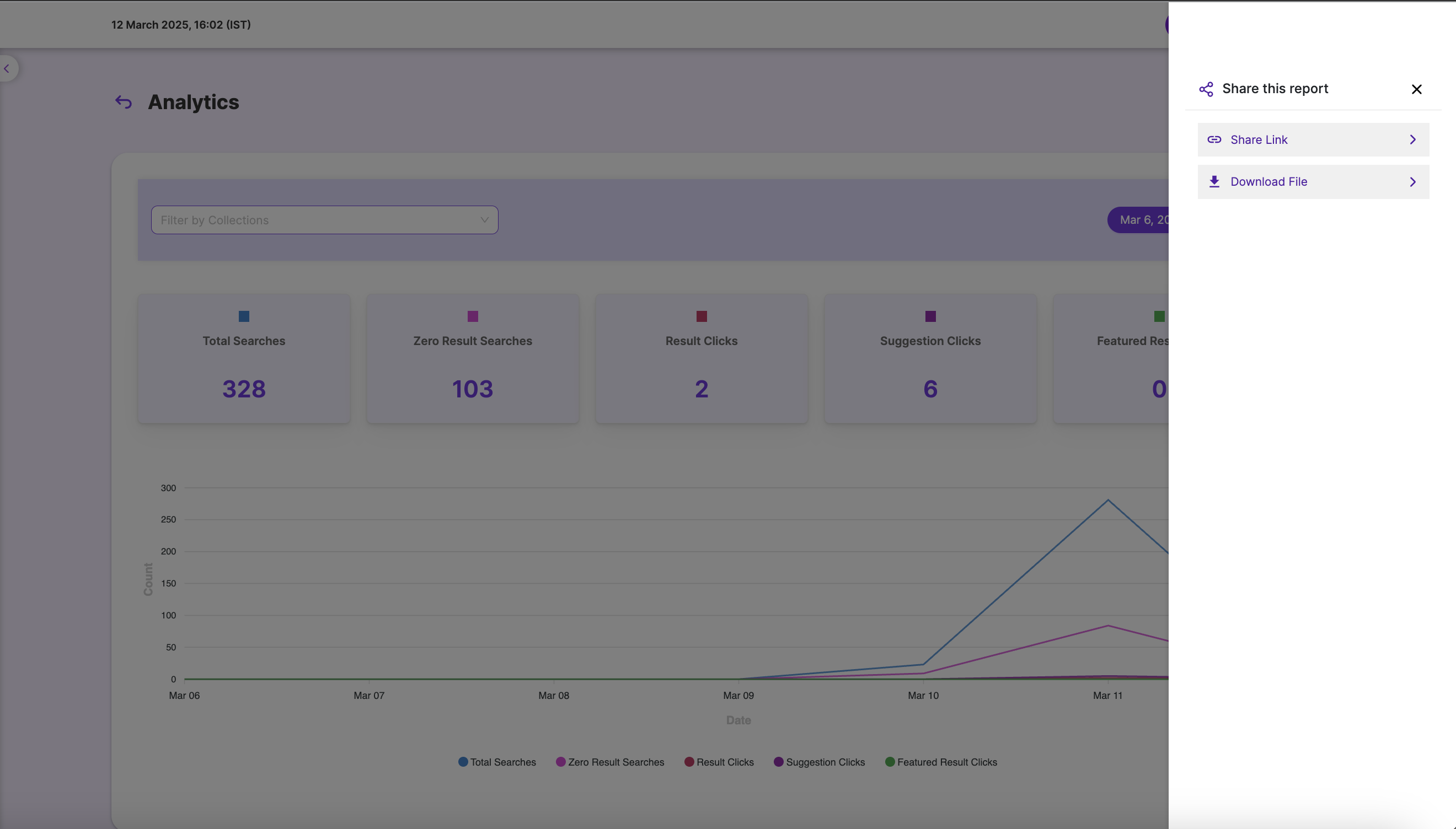Collapse the sidebar with the left chevron
The height and width of the screenshot is (829, 1456).
pyautogui.click(x=7, y=69)
